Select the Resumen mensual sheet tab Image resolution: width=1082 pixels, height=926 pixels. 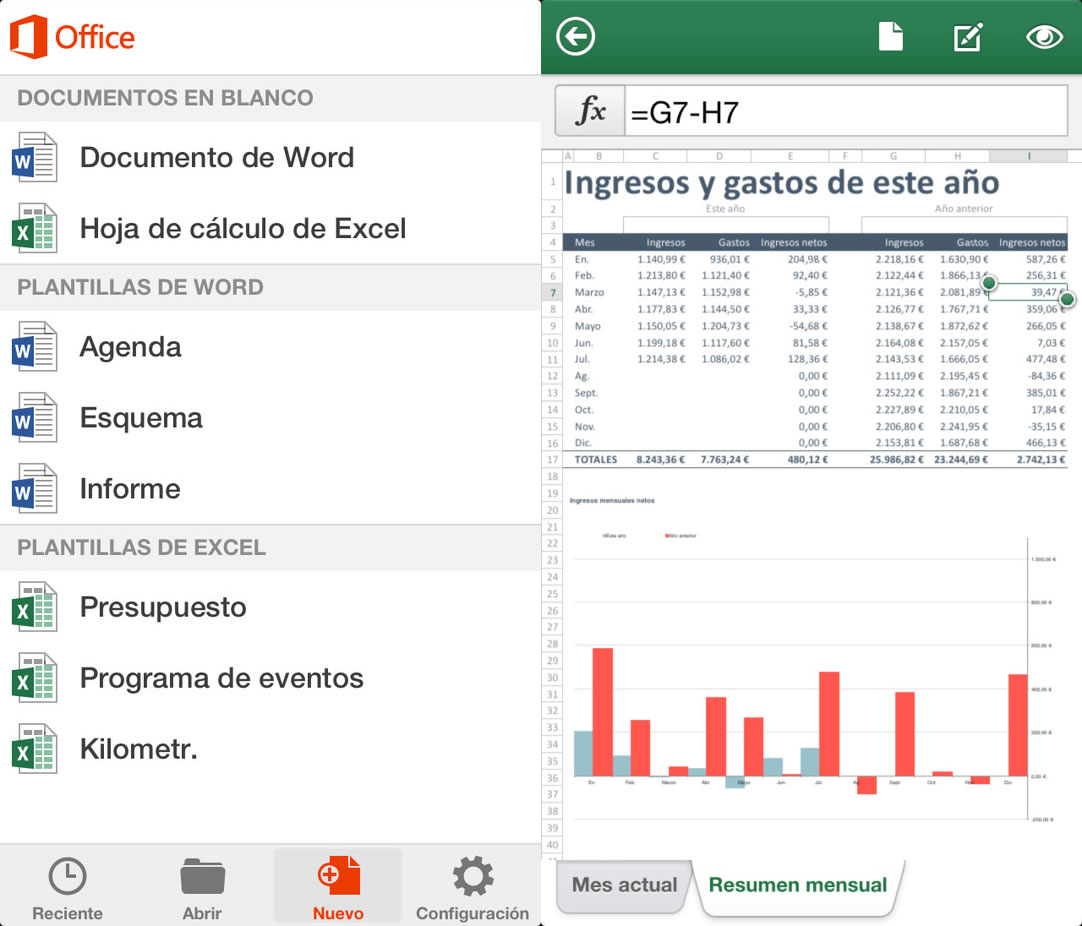tap(798, 885)
